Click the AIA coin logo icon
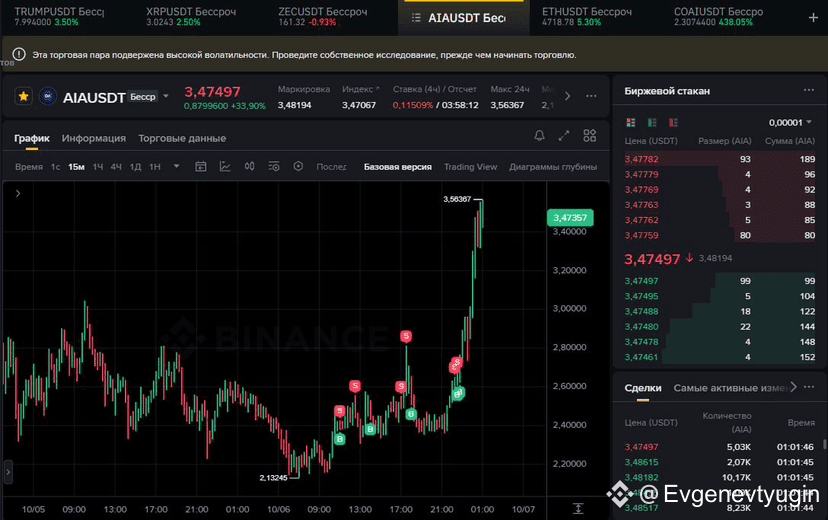Viewport: 828px width, 520px height. tap(48, 96)
